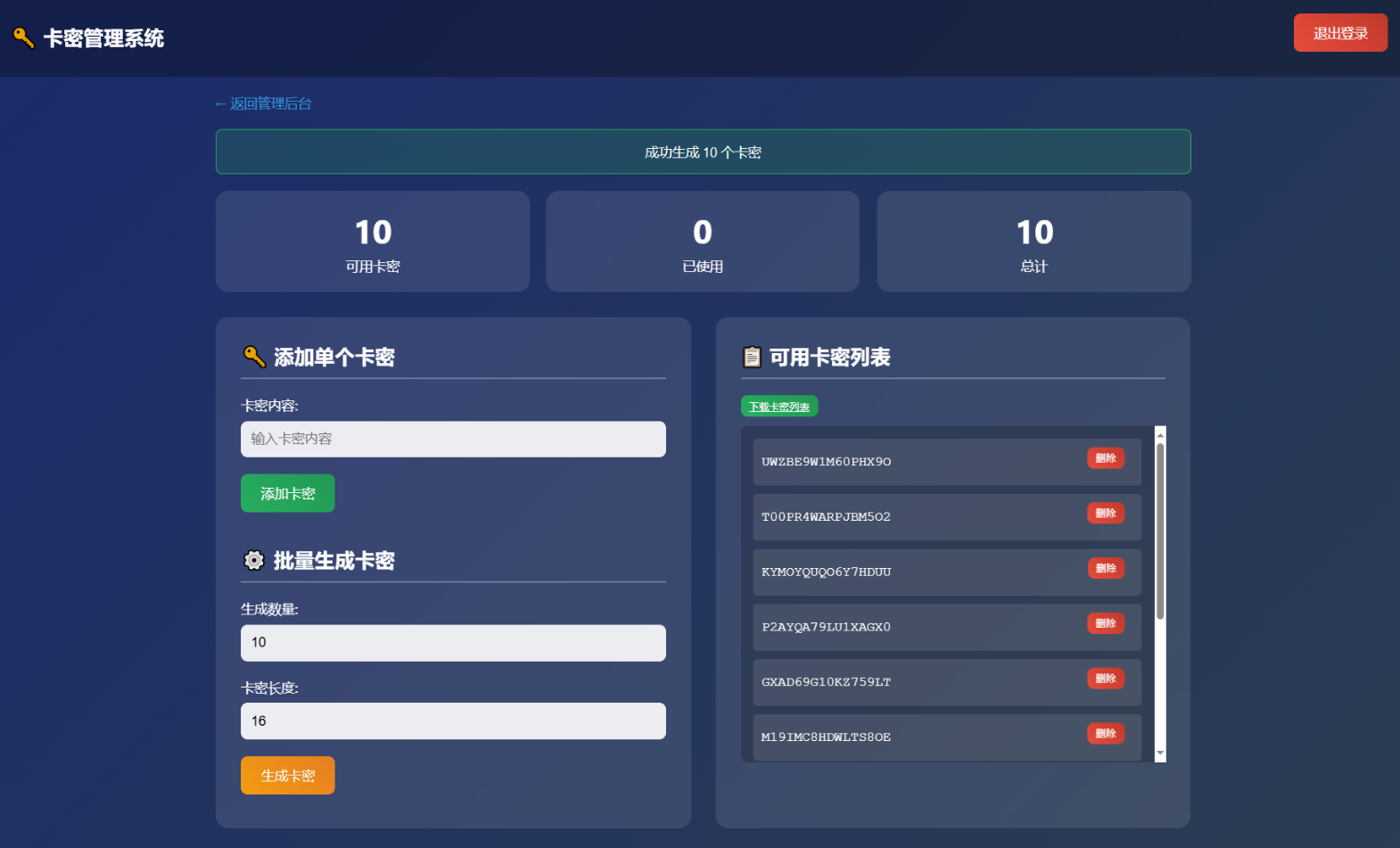
Task: Click the 生成数量 input showing 10
Action: click(453, 643)
